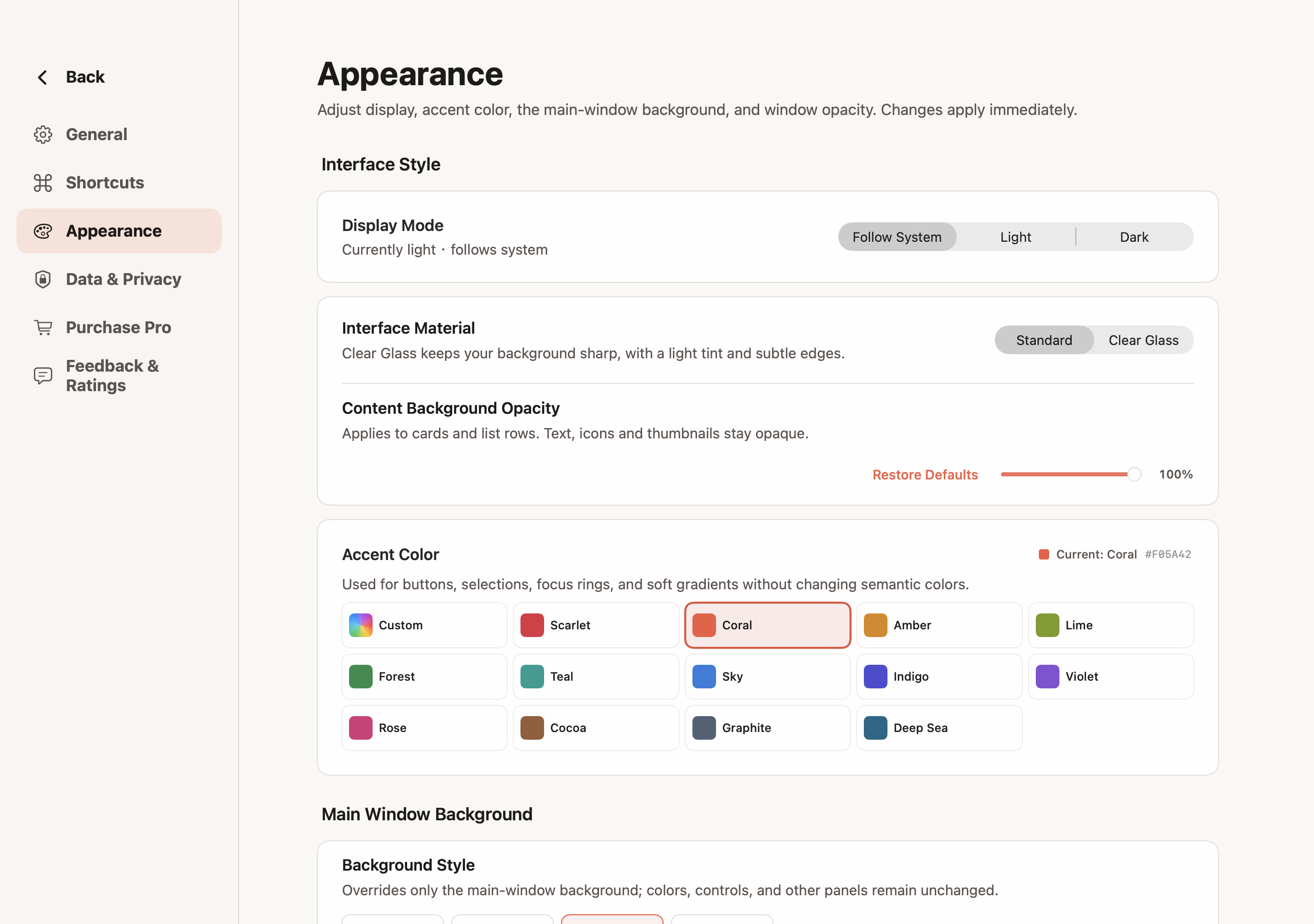Click the Purchase Pro cart icon
Image resolution: width=1314 pixels, height=924 pixels.
tap(43, 328)
